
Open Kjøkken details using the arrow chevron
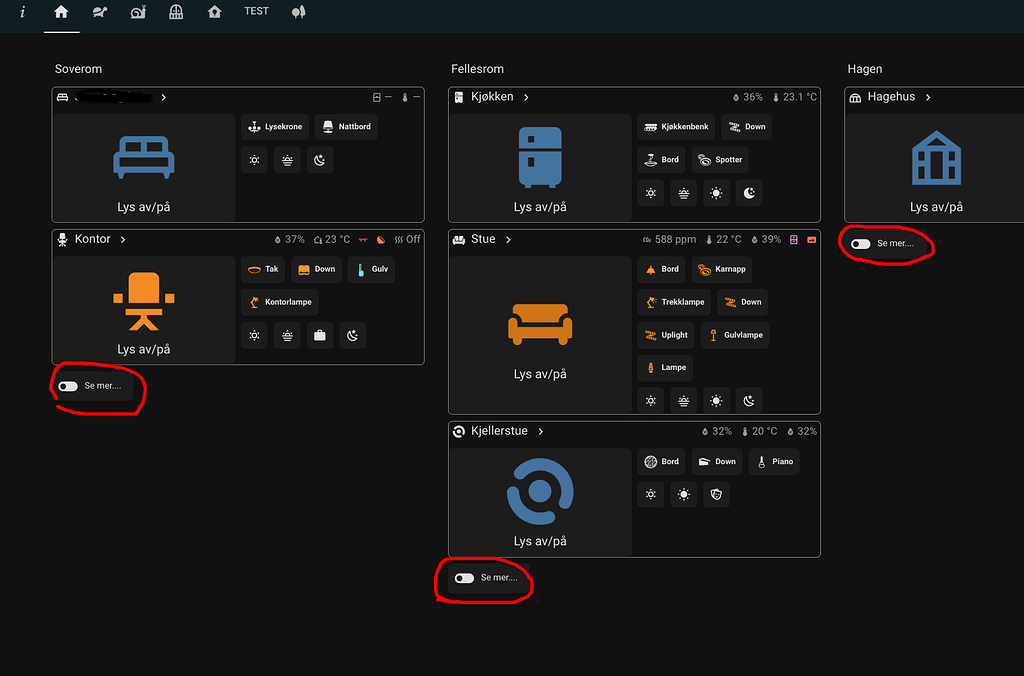[x=528, y=96]
